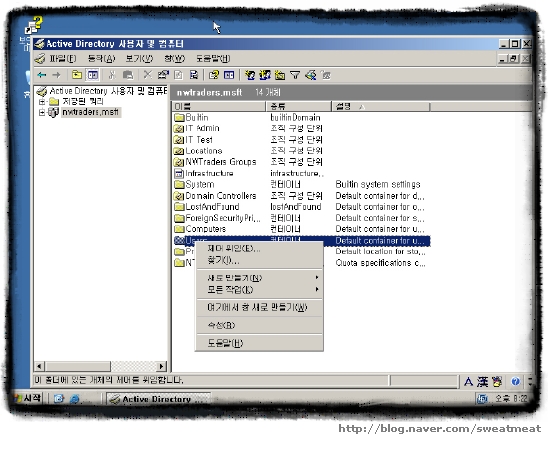
Task: Click Active Directory taskbar button
Action: pos(158,399)
